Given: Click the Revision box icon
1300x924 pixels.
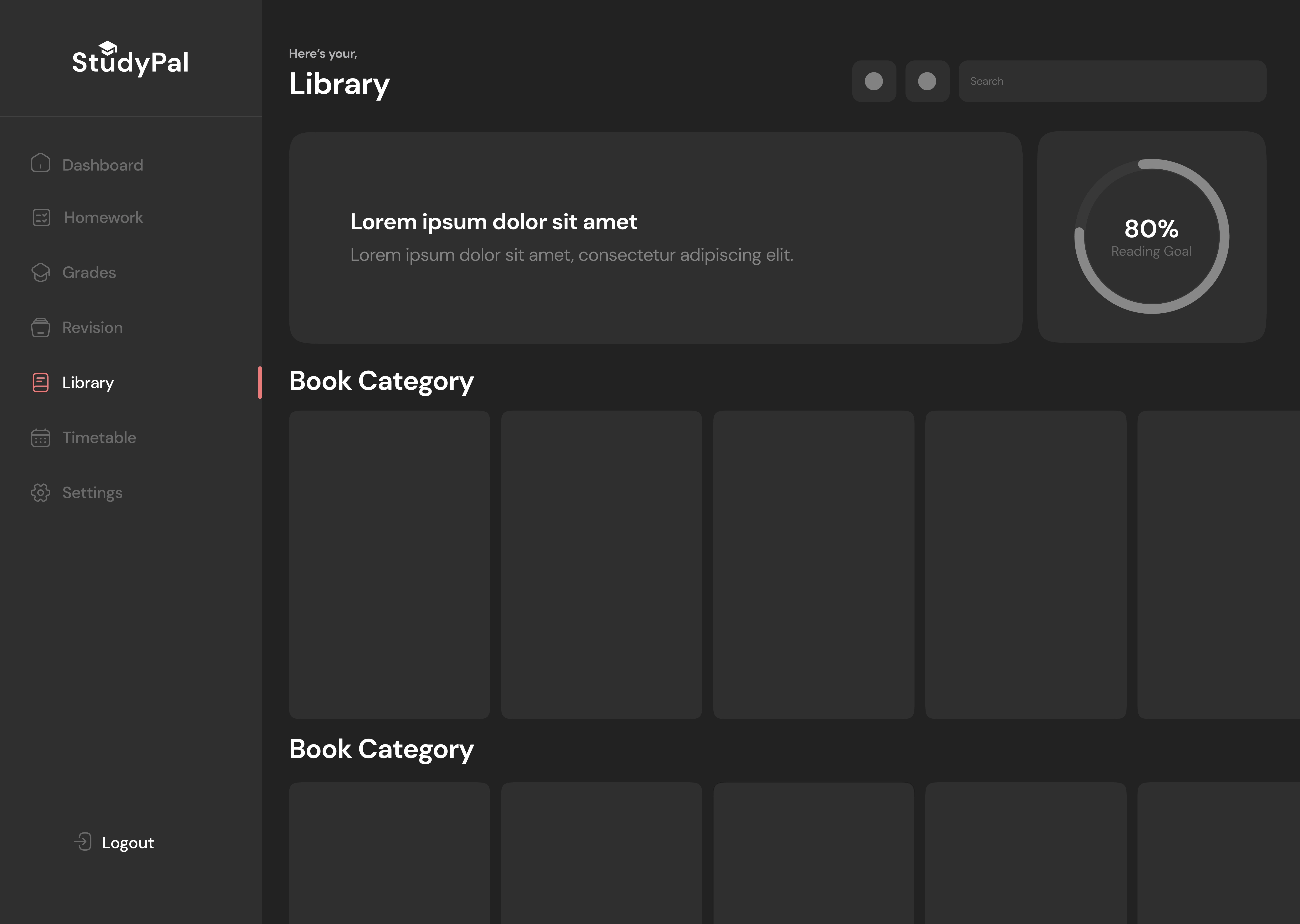Looking at the screenshot, I should click(40, 328).
